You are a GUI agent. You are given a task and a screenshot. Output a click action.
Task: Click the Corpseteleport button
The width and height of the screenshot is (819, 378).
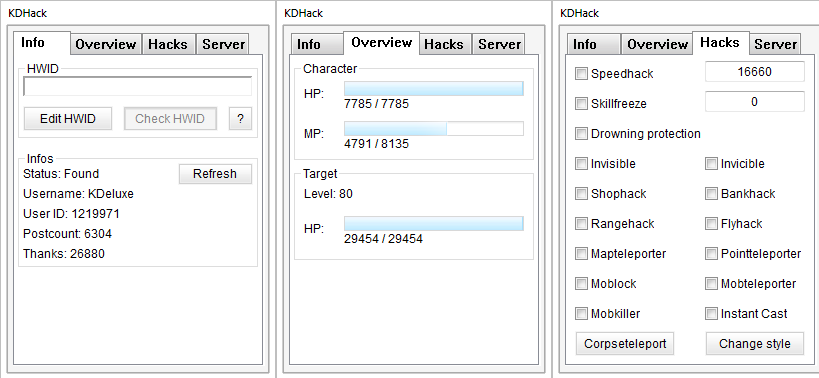pos(625,344)
